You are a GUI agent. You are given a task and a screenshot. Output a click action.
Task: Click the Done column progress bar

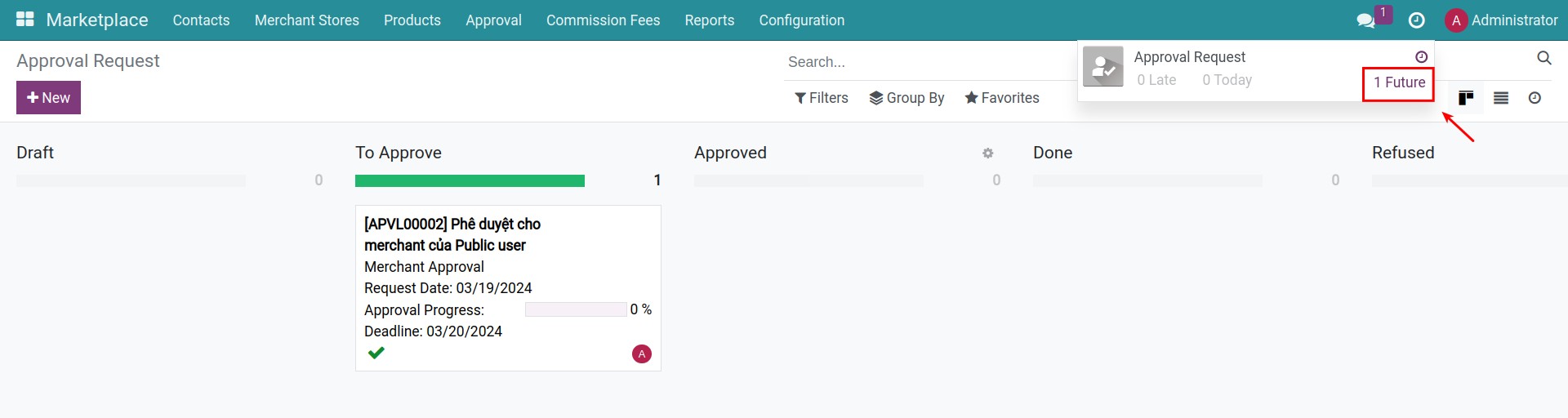click(x=1147, y=180)
